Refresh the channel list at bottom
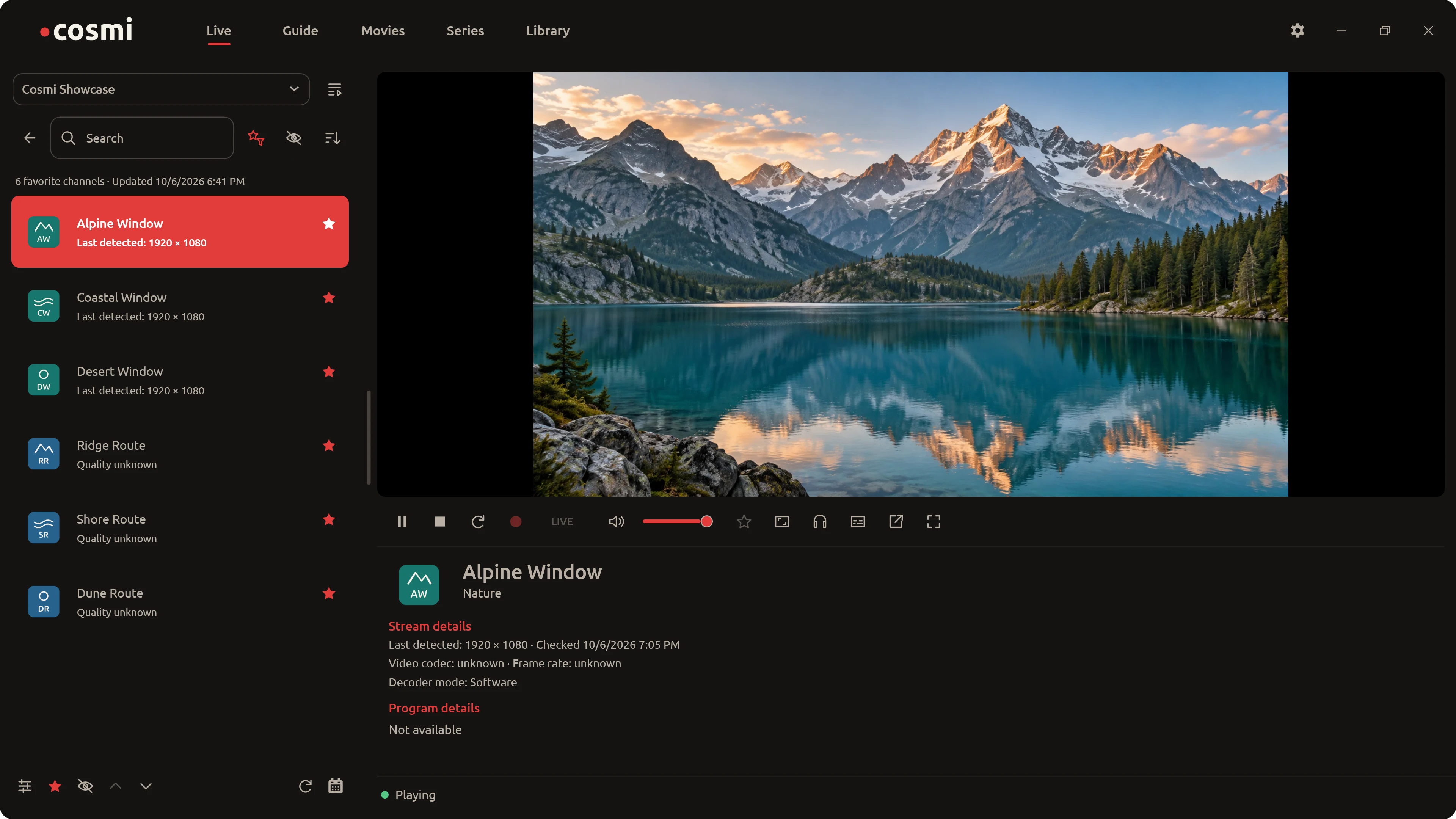The height and width of the screenshot is (819, 1456). (x=305, y=786)
